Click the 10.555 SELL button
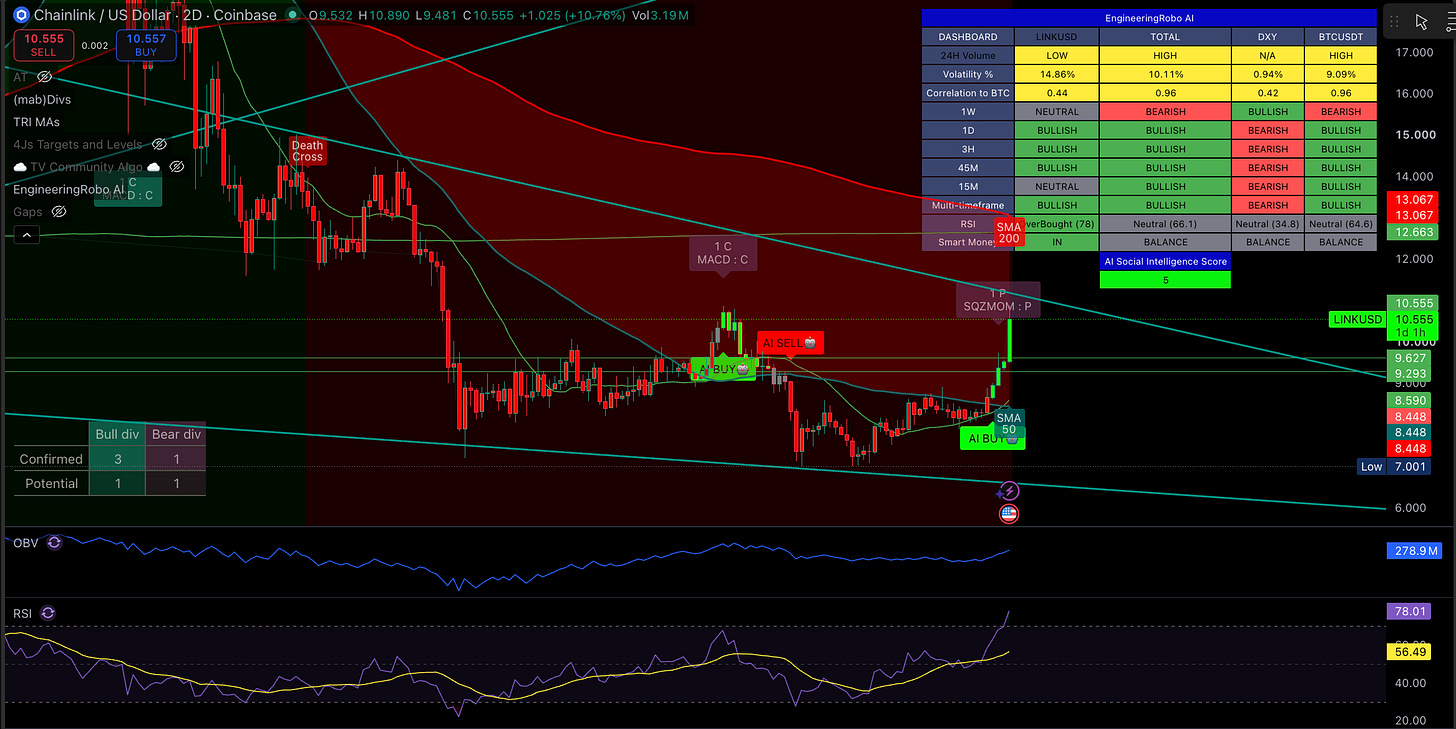1456x729 pixels. click(43, 44)
